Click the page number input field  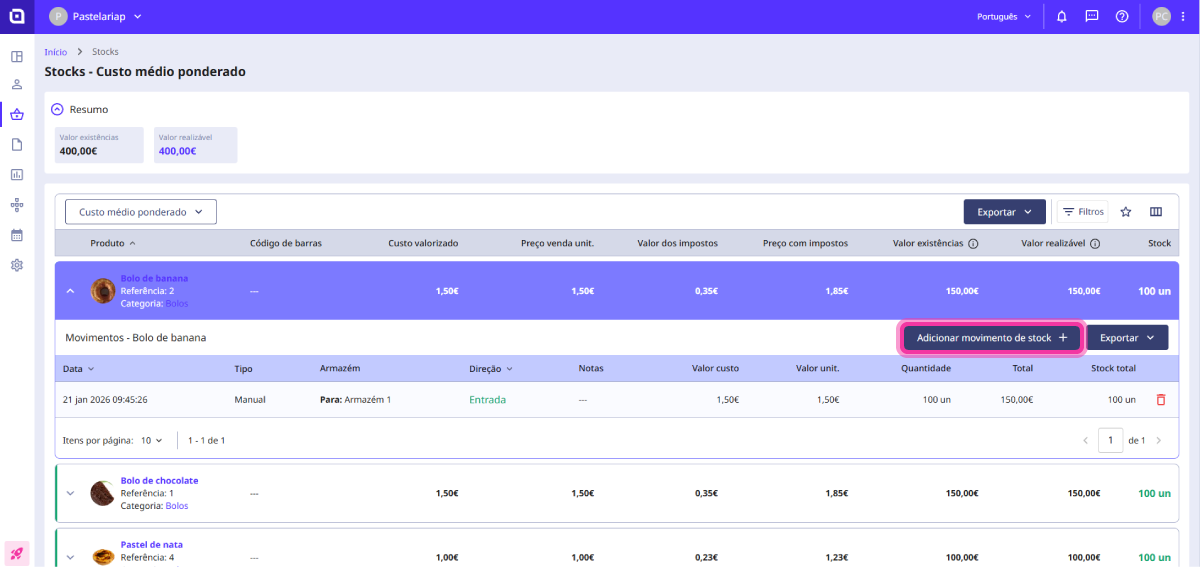click(x=1110, y=440)
